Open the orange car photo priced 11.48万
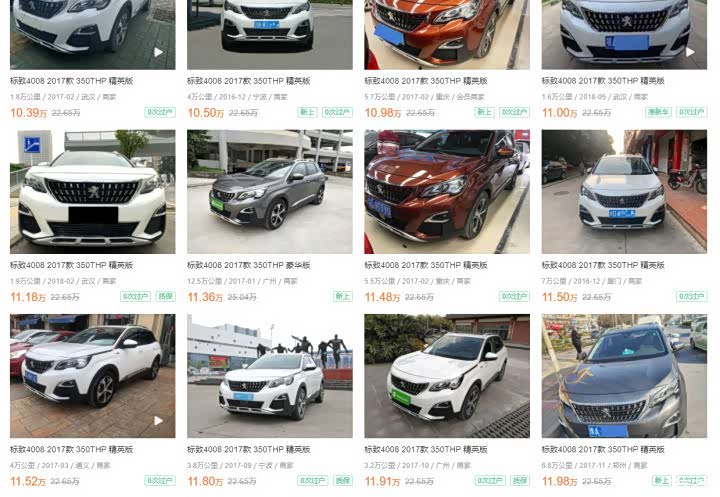 pos(447,192)
